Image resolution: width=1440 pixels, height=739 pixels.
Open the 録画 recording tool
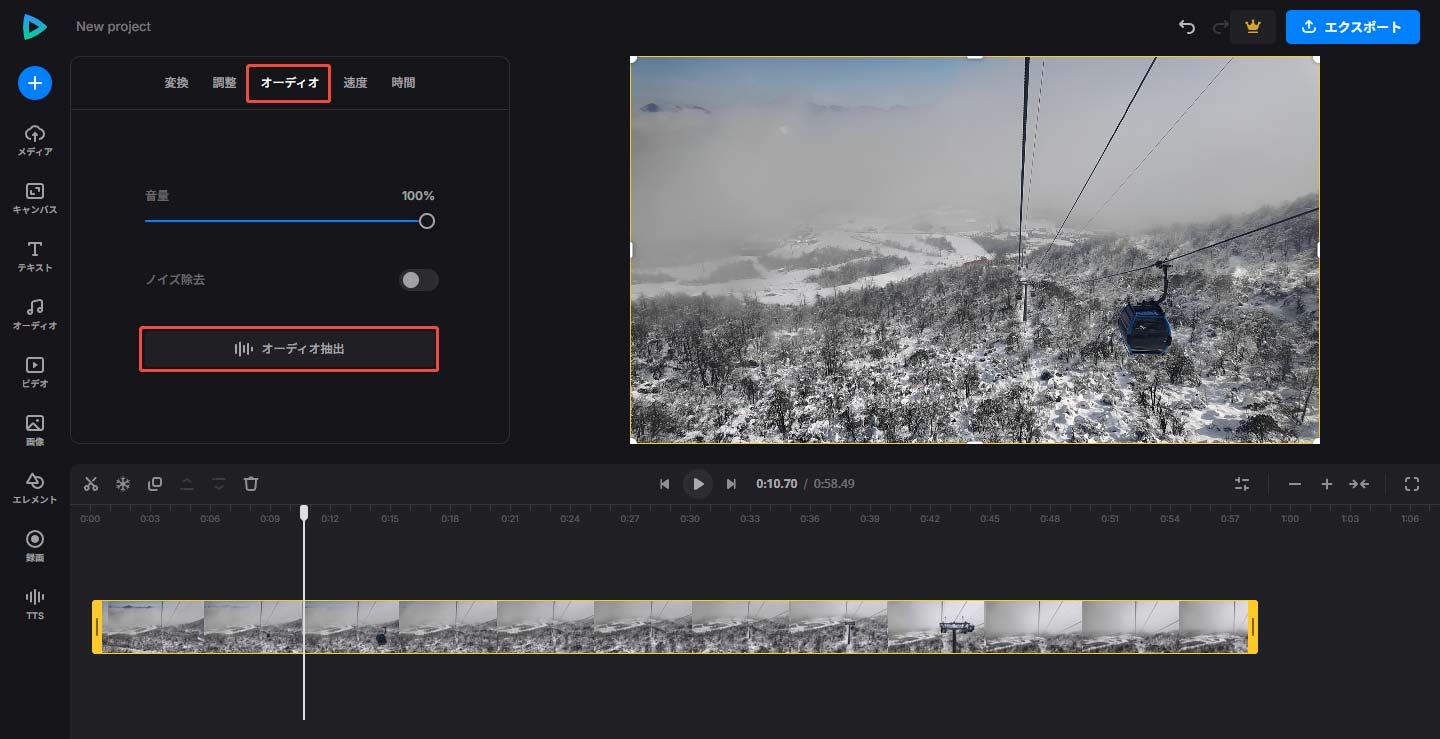click(x=34, y=547)
